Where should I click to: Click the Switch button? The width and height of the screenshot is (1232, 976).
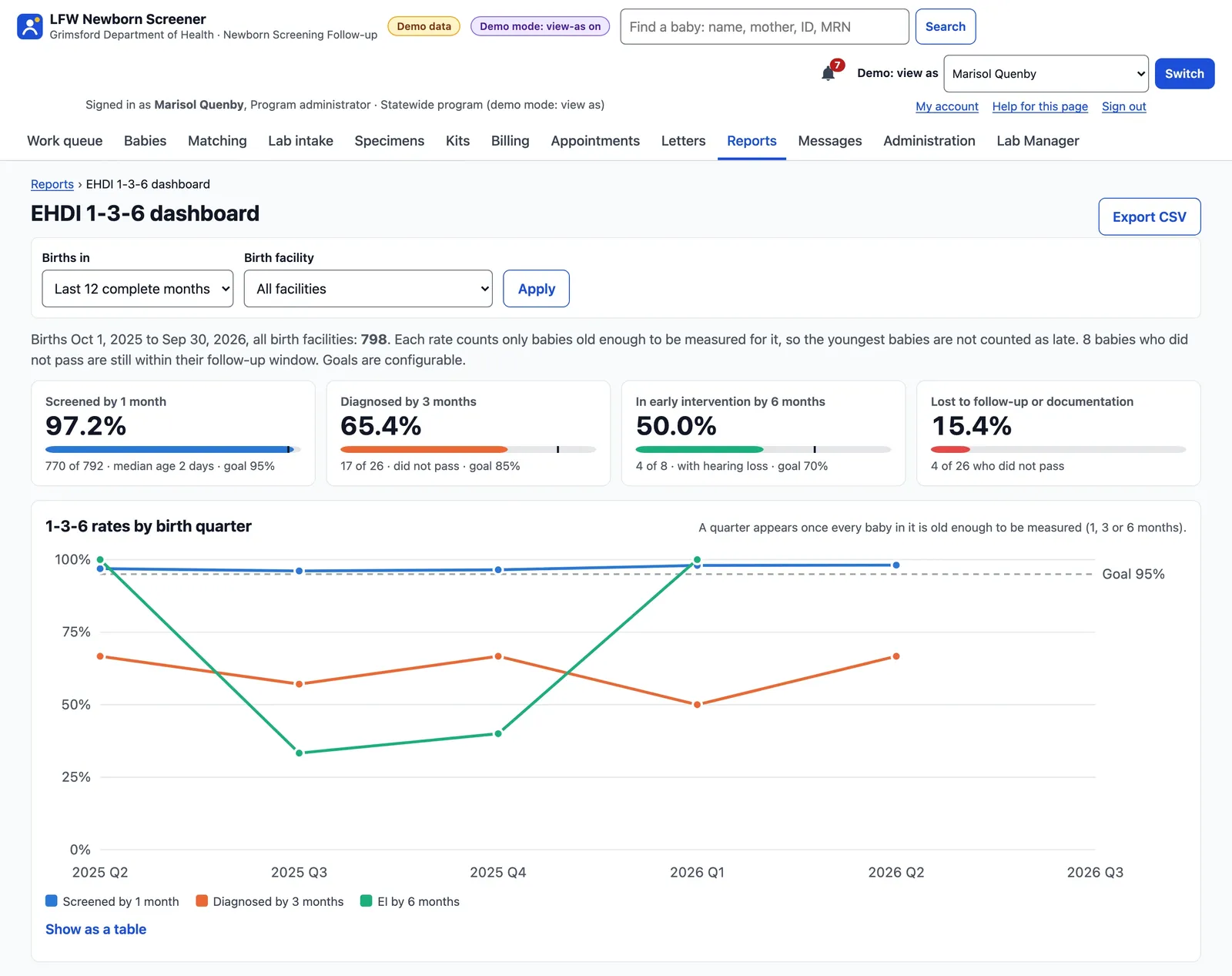(x=1184, y=74)
